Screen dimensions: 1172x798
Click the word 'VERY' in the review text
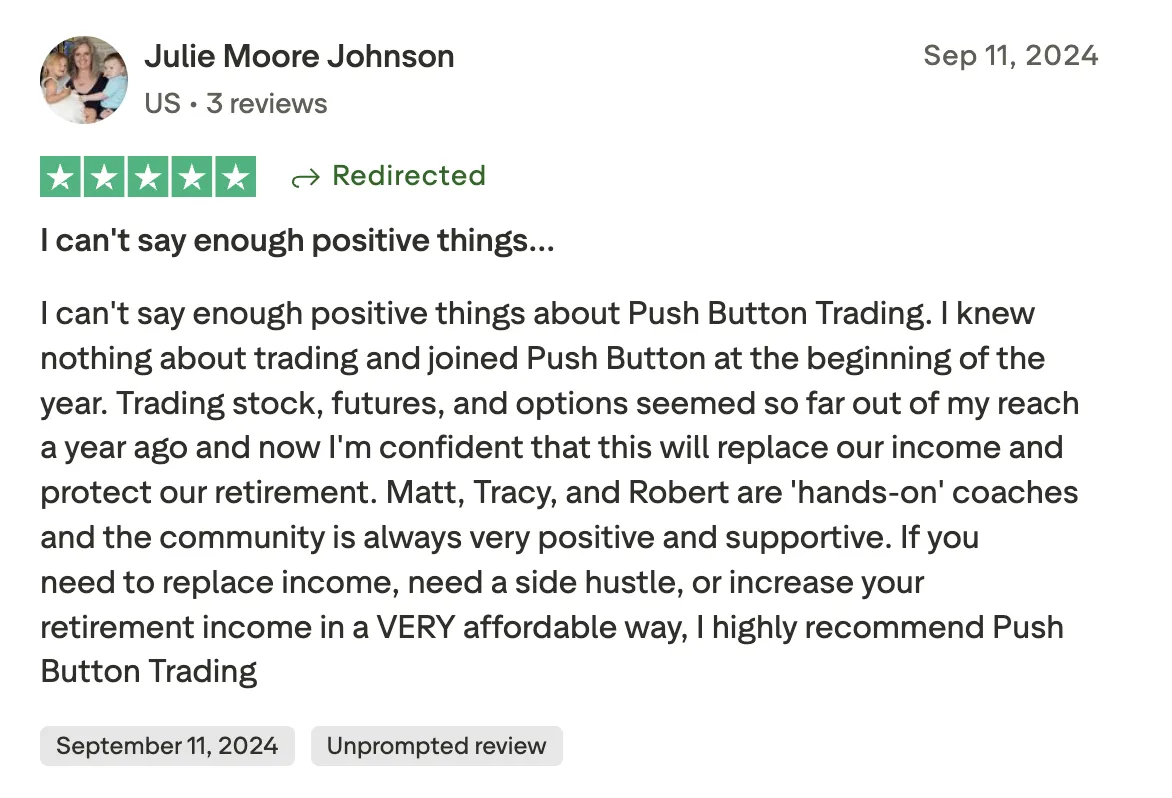click(416, 627)
